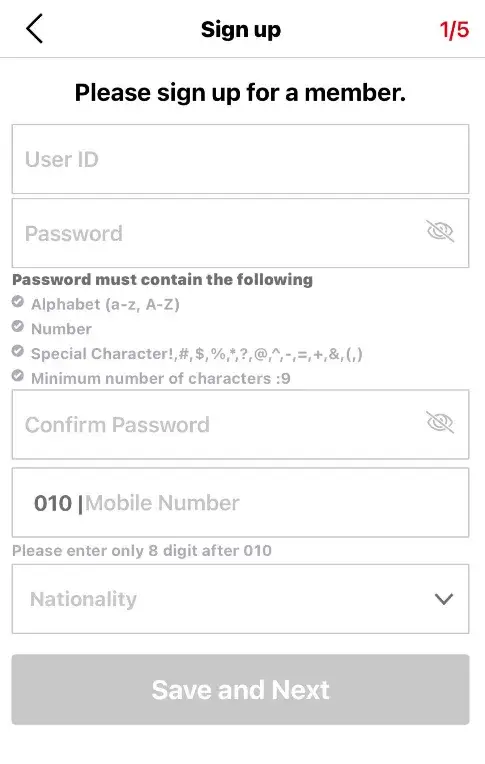Click the Number requirement check icon
This screenshot has height=764, width=485.
(18, 326)
